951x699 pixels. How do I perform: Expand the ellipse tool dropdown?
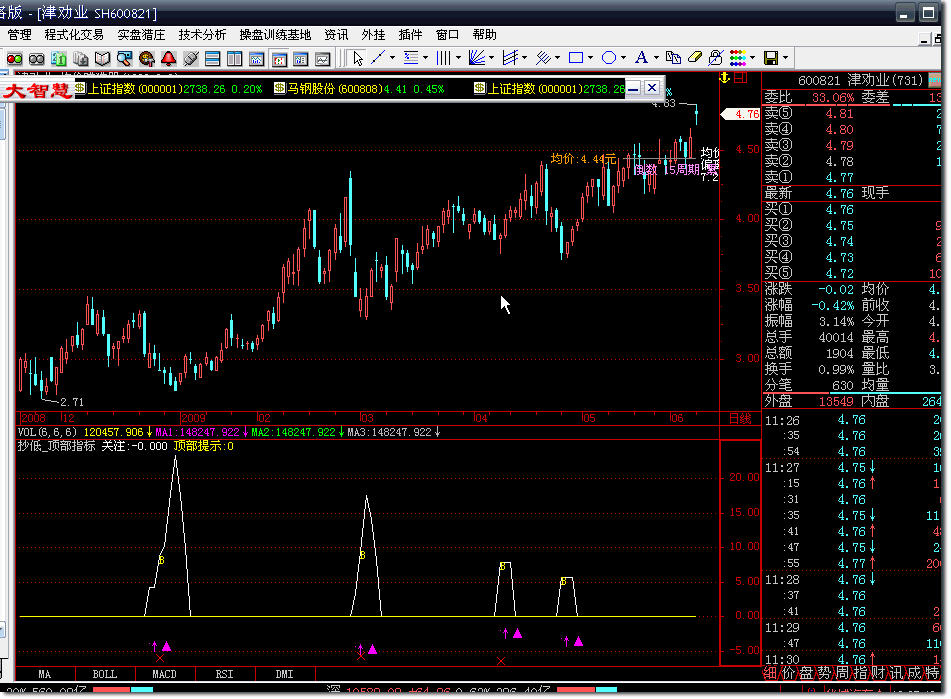pos(623,58)
